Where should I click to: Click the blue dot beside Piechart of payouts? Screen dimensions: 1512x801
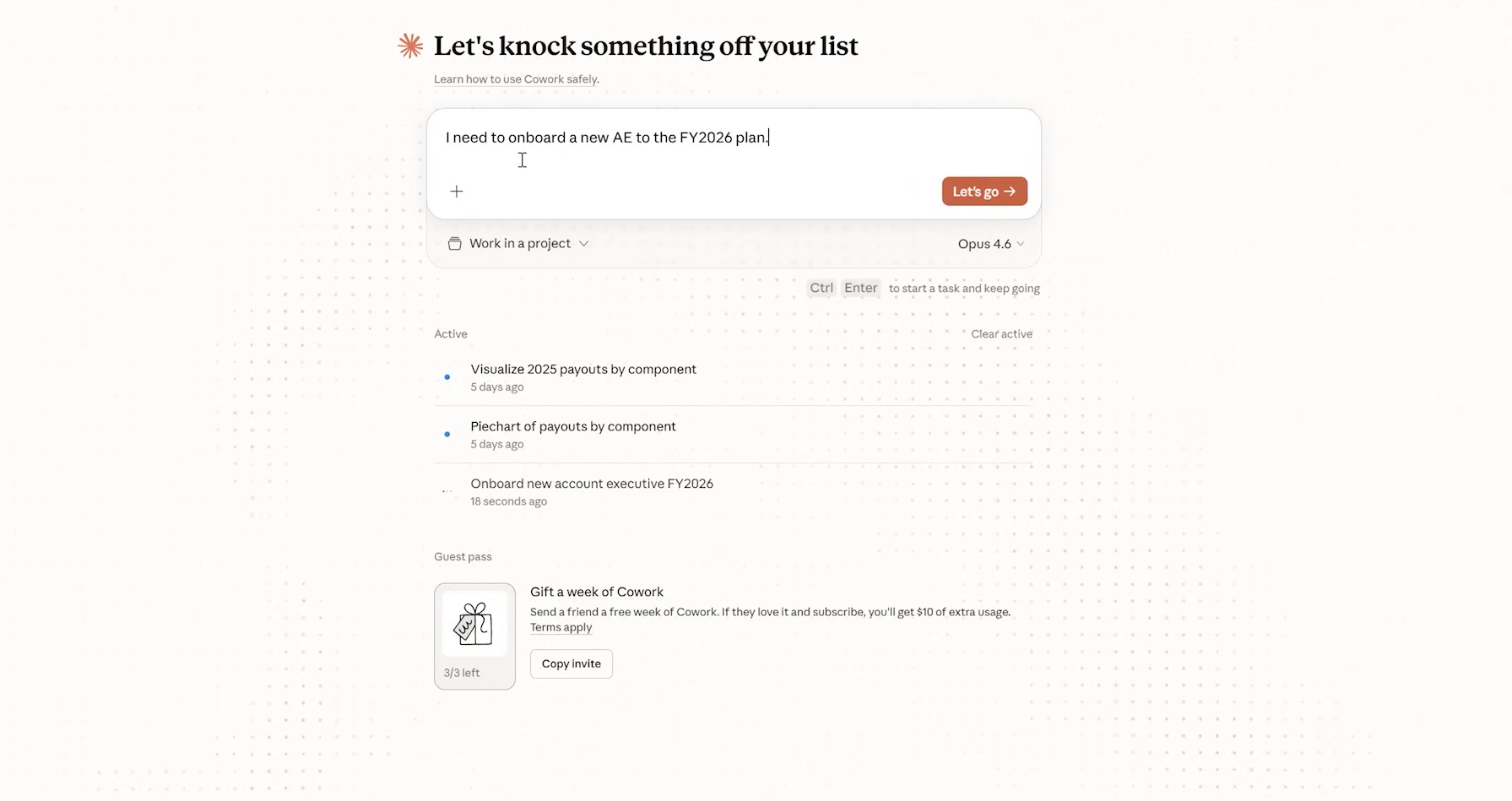point(447,435)
